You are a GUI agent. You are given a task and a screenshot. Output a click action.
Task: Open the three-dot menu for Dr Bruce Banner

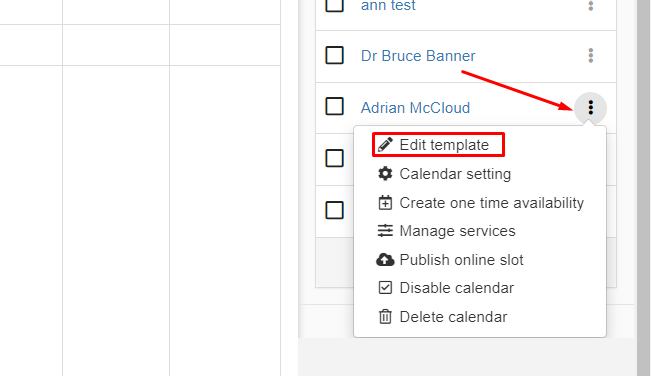[590, 56]
